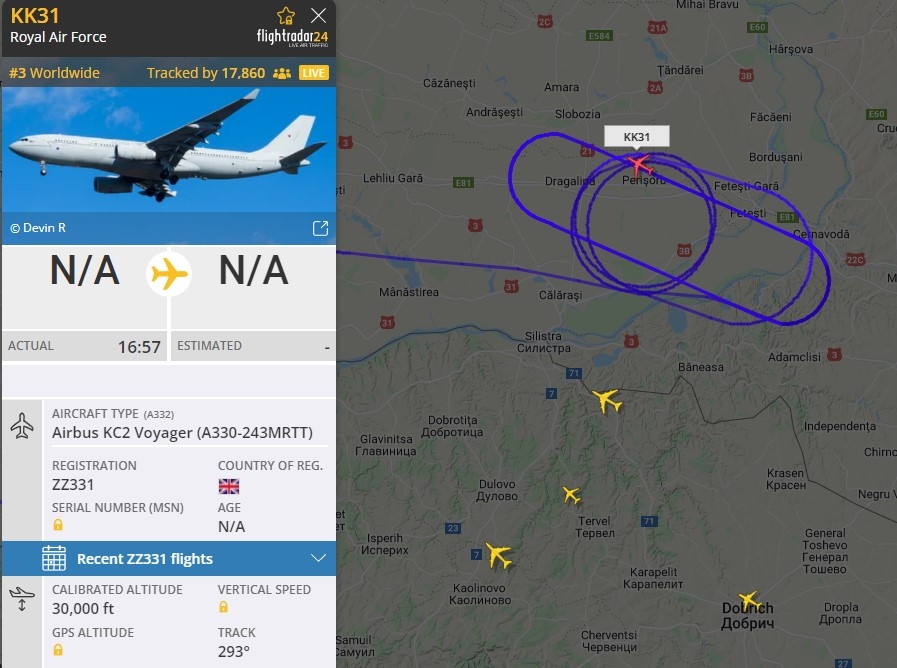Screen dimensions: 897x668
Task: Click the Vertical Speed lock icon
Action: tap(223, 607)
